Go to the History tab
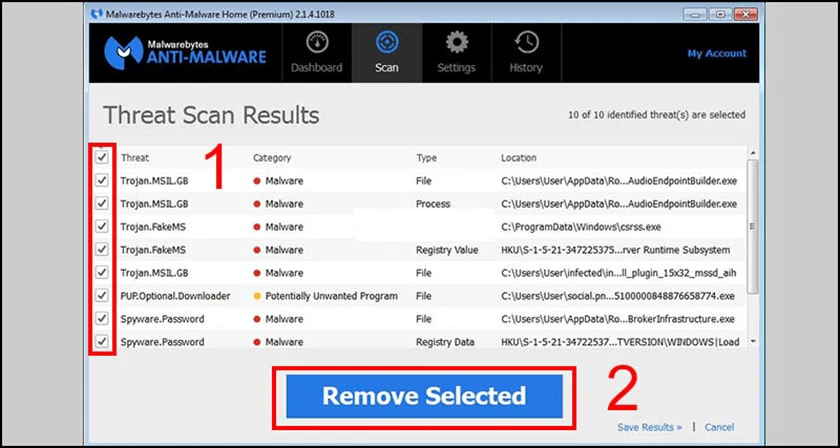The image size is (840, 448). click(x=526, y=53)
